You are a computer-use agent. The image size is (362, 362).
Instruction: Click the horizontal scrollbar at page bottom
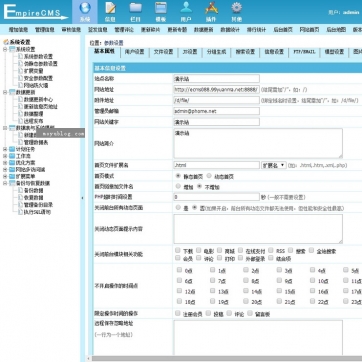(227, 359)
